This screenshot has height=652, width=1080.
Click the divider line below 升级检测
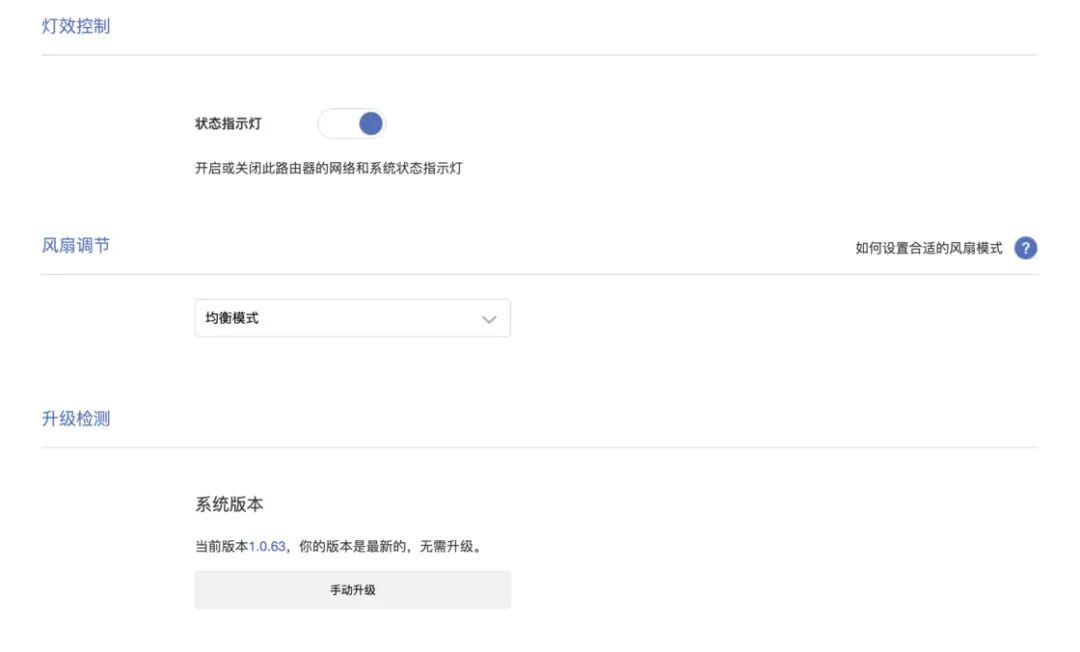coord(539,447)
